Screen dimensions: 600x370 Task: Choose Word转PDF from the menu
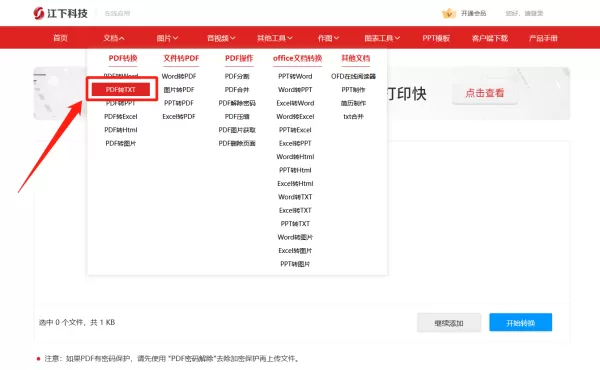(179, 77)
